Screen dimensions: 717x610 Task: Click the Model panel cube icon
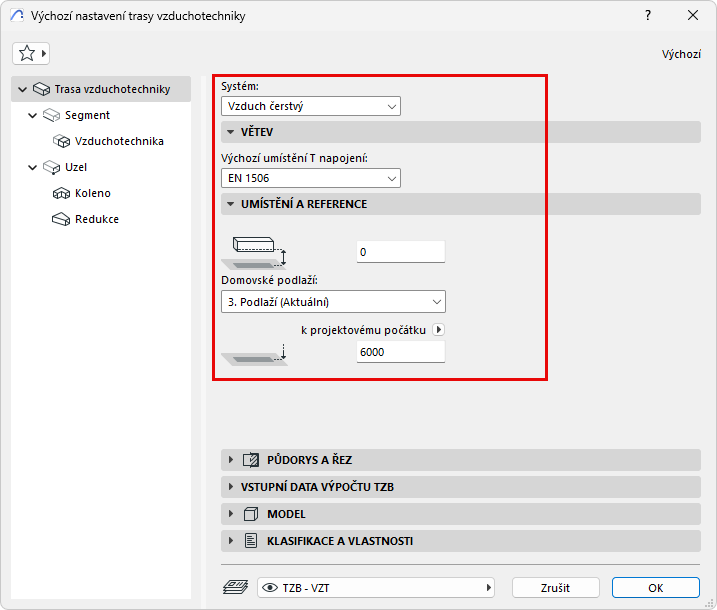(251, 514)
